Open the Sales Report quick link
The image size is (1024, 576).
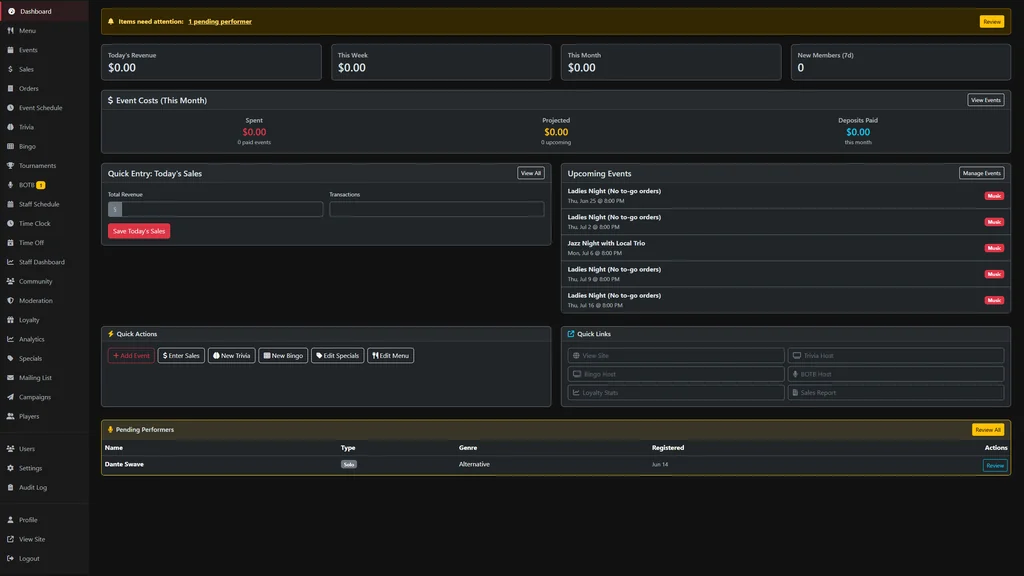[896, 392]
